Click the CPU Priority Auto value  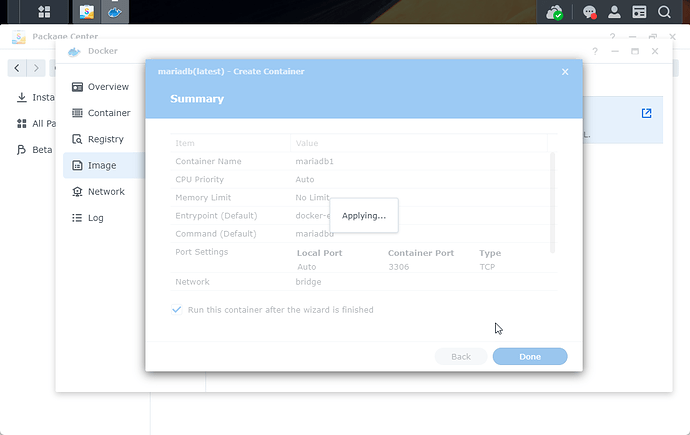pyautogui.click(x=305, y=179)
